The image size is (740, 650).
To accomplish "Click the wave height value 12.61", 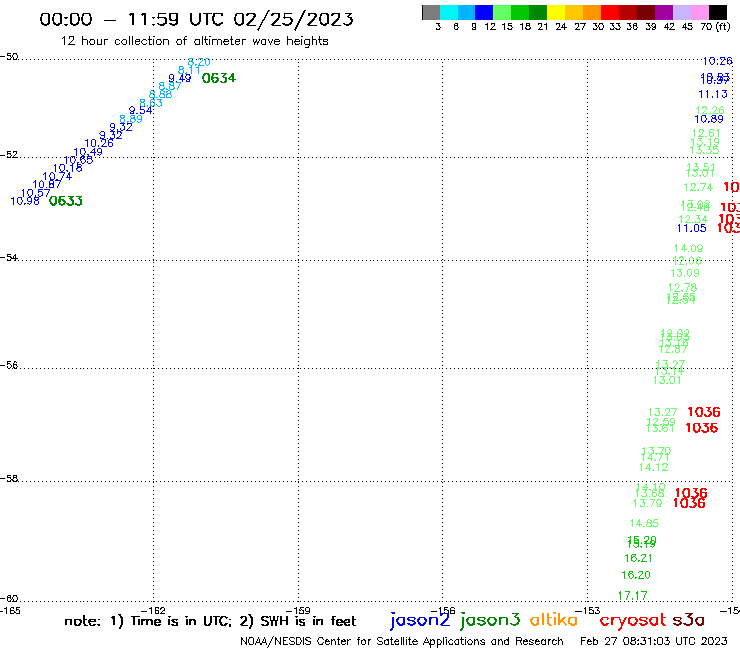I will [x=706, y=134].
